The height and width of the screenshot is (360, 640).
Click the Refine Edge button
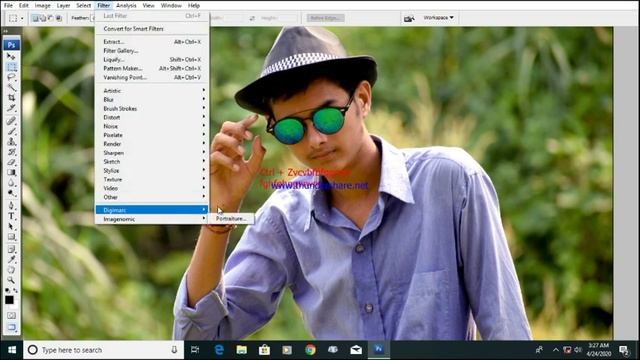tap(325, 18)
